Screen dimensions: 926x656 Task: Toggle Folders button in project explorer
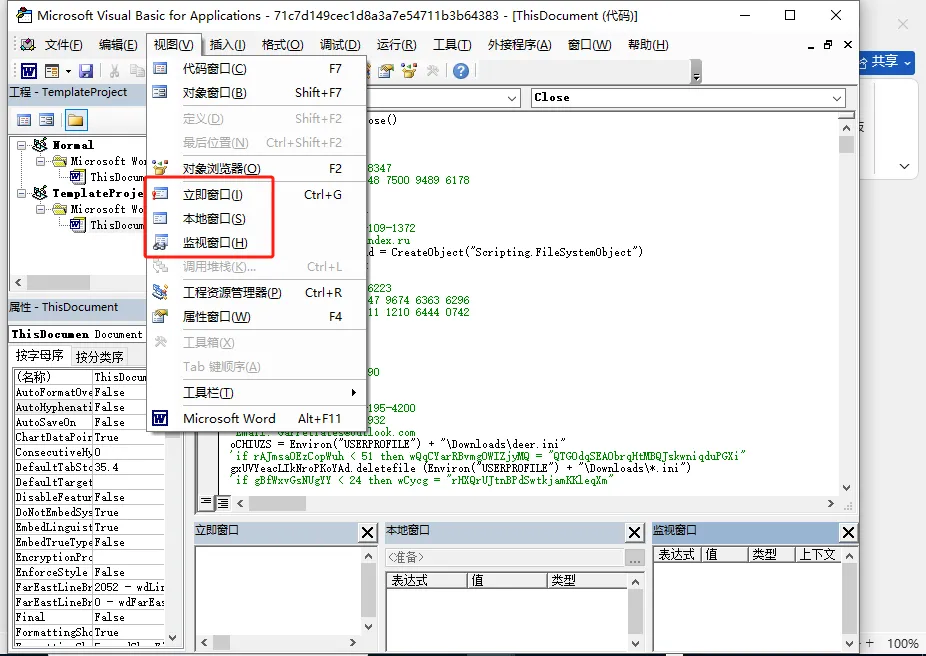click(x=75, y=120)
